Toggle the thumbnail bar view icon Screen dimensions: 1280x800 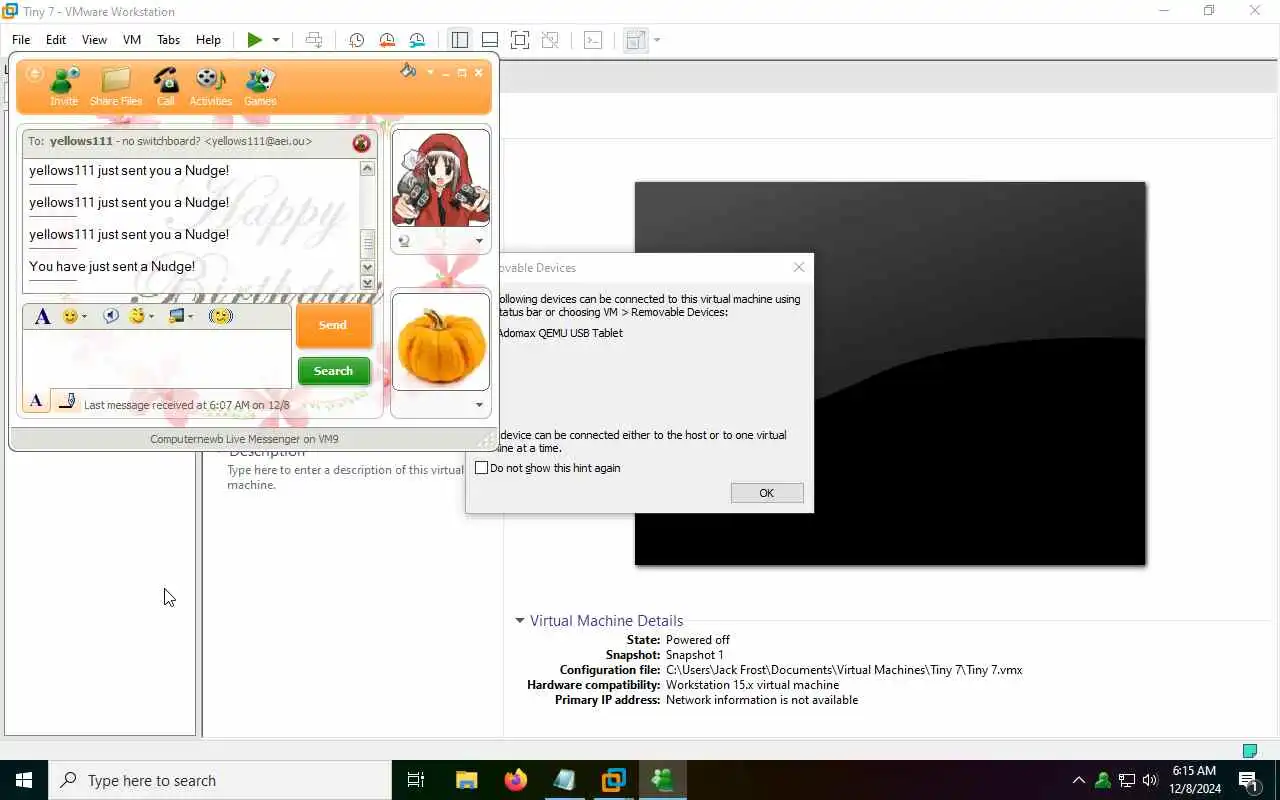(x=490, y=40)
